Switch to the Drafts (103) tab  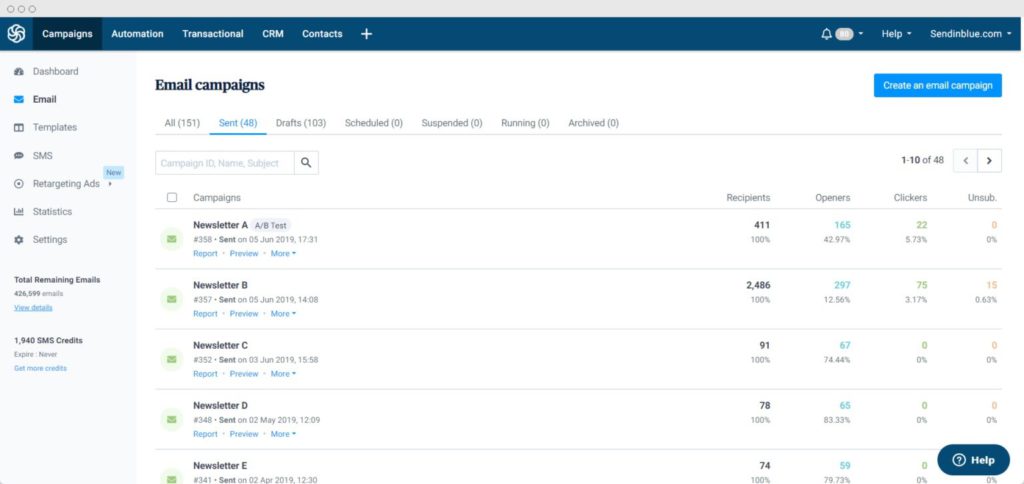click(x=301, y=123)
